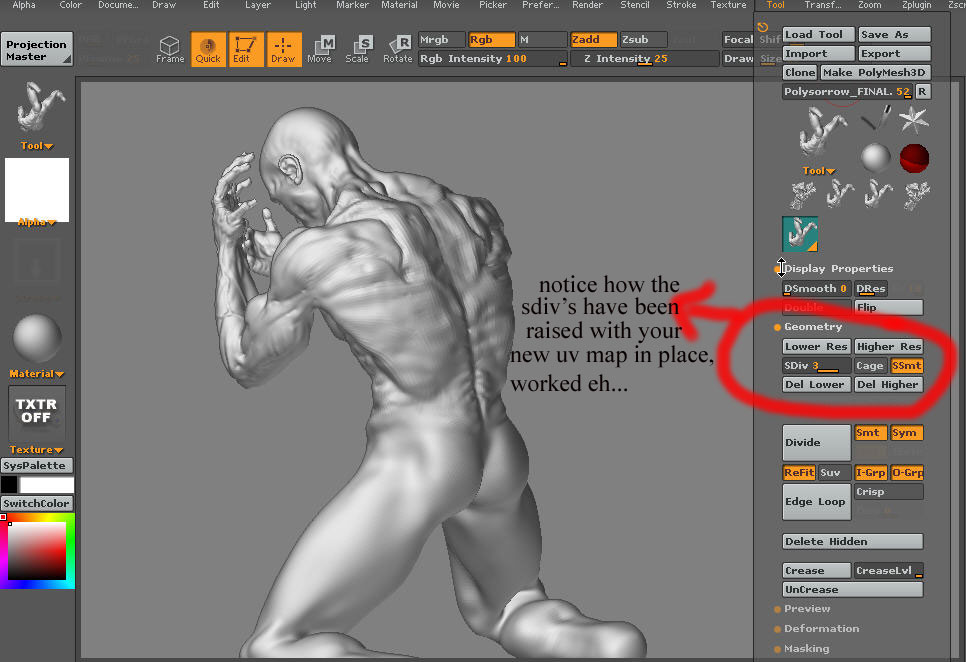
Task: Toggle the I-Grp option
Action: click(x=871, y=472)
